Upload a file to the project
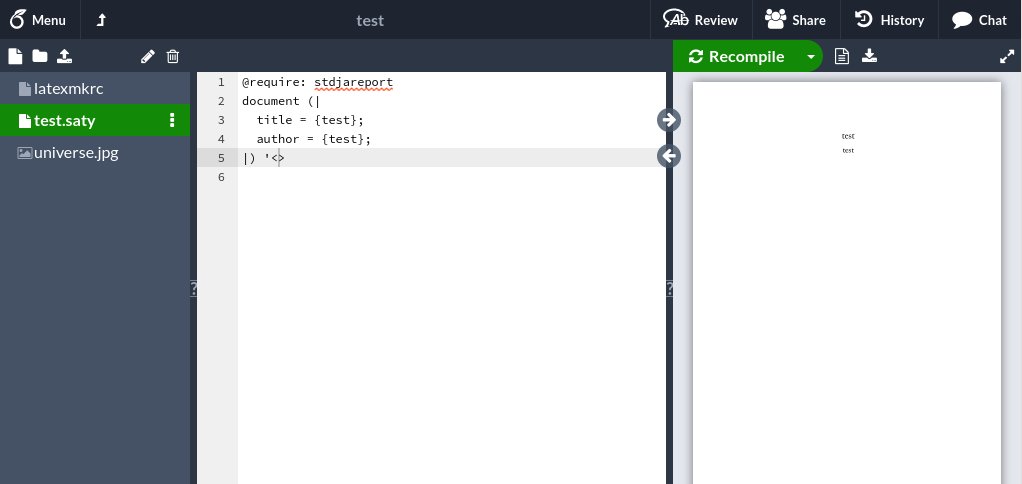The height and width of the screenshot is (484, 1022). click(x=65, y=56)
